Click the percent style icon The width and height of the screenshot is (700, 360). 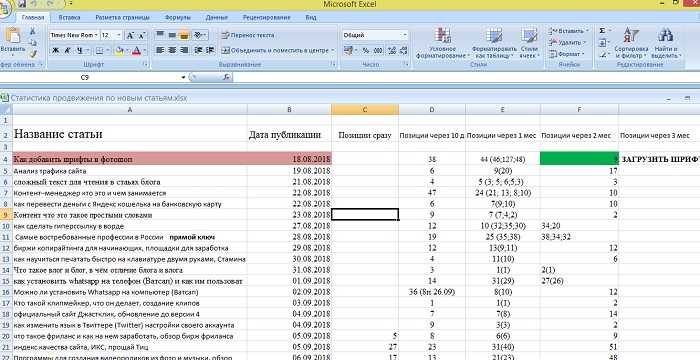pos(366,50)
